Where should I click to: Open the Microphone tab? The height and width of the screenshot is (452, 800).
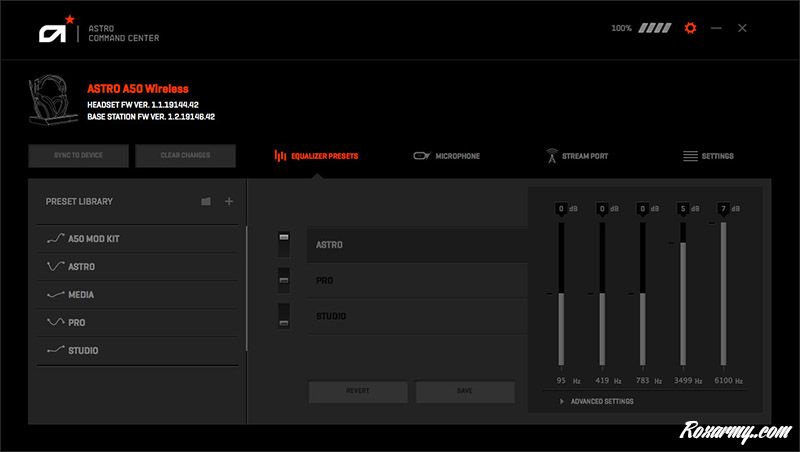(x=446, y=156)
